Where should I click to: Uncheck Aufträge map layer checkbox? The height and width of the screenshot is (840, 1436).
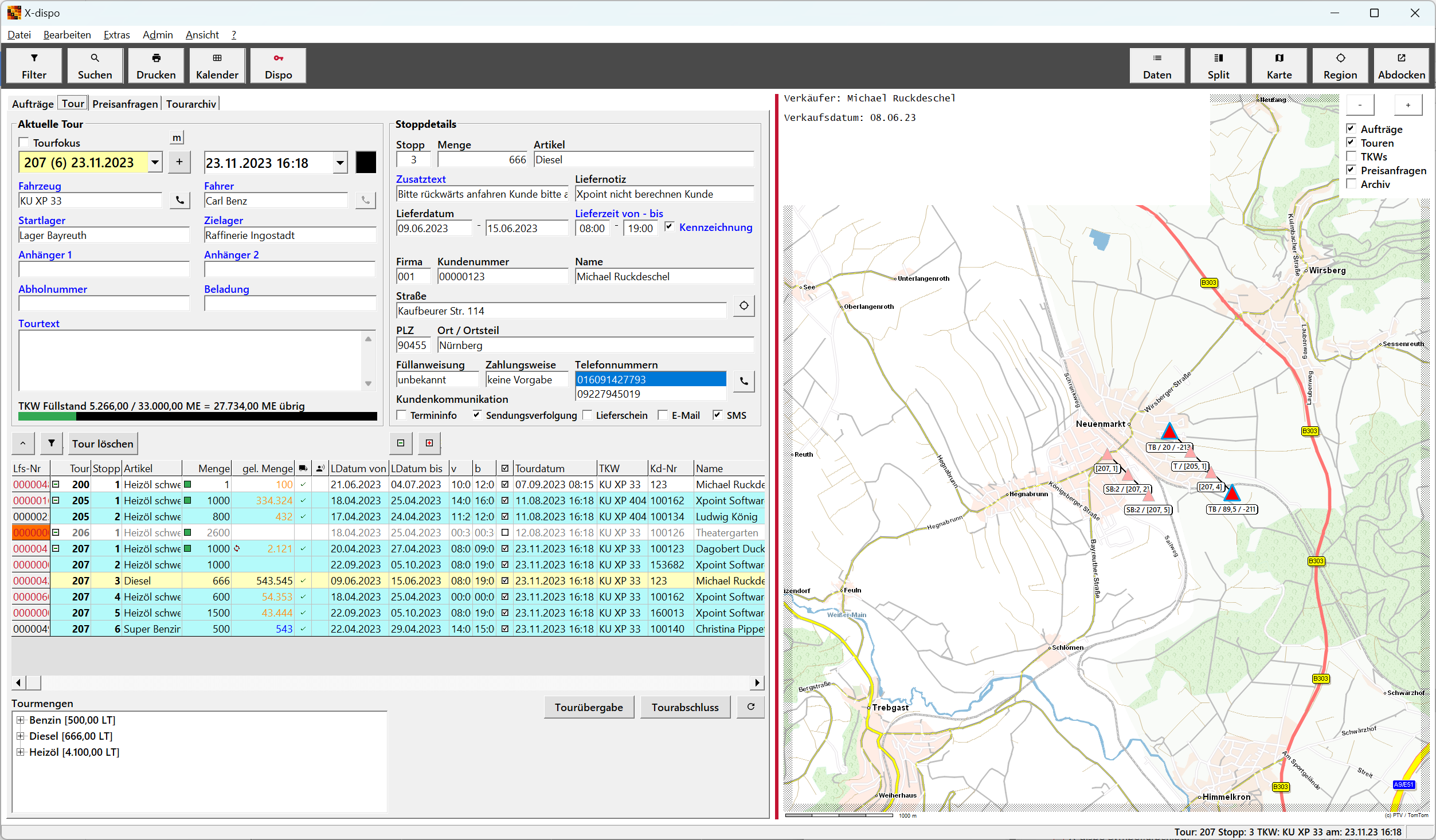1351,128
